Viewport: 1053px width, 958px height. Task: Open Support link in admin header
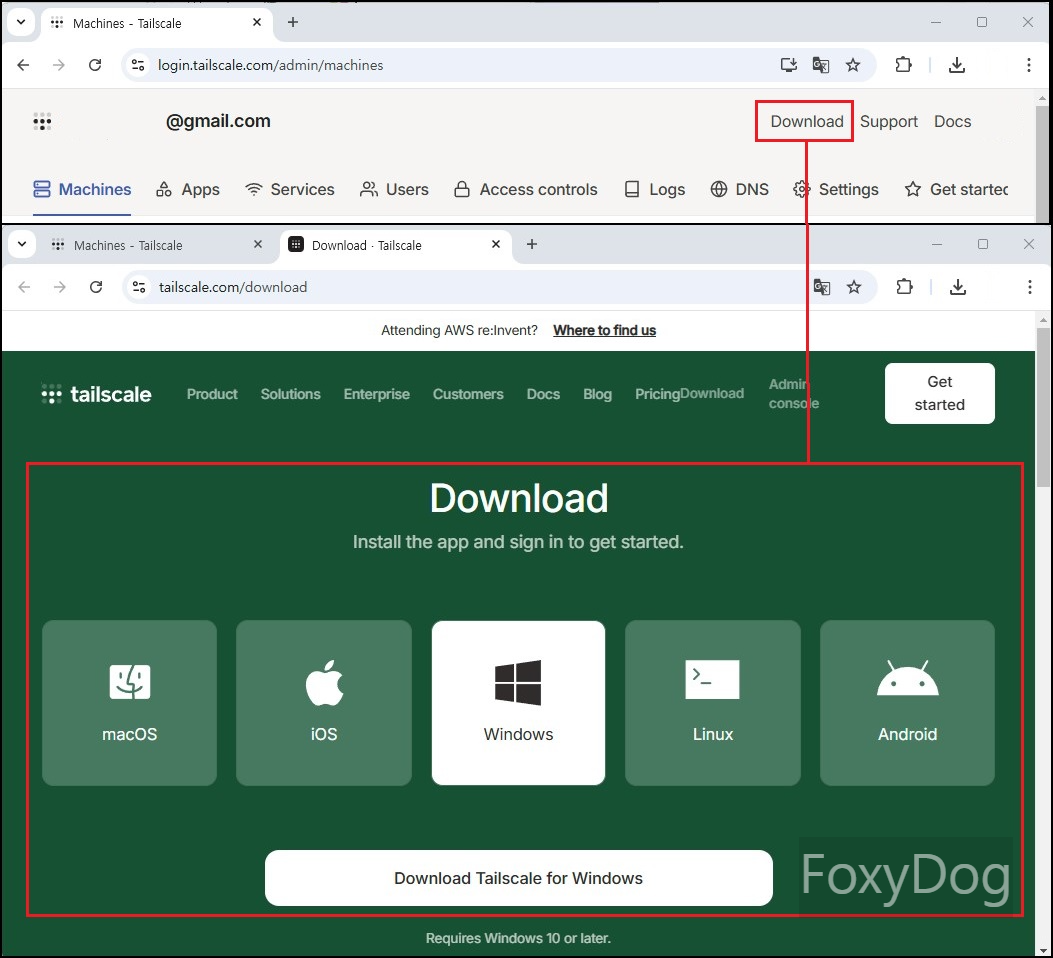(888, 122)
